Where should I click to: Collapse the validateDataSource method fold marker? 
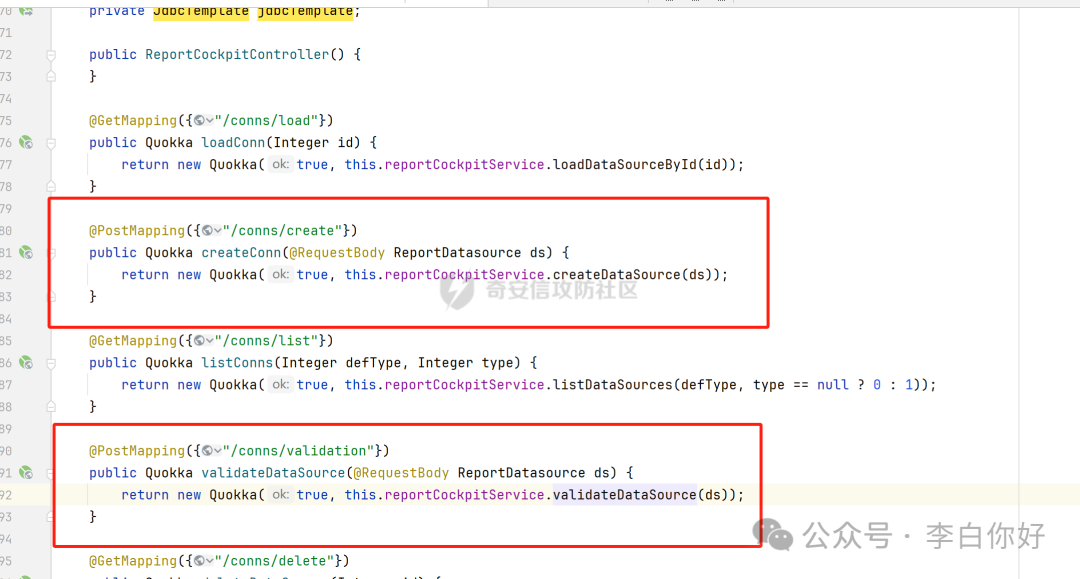click(51, 473)
